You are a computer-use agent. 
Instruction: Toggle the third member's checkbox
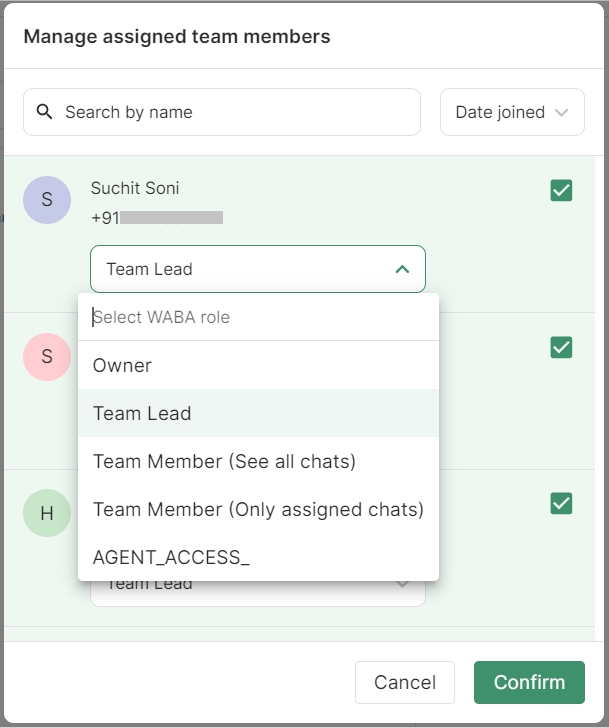click(x=561, y=503)
